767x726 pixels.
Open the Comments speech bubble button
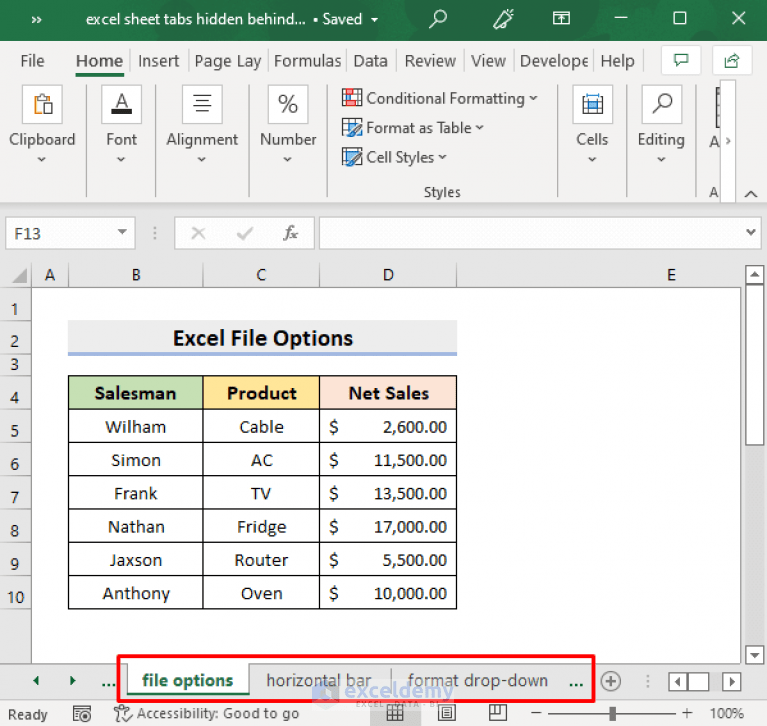point(681,61)
